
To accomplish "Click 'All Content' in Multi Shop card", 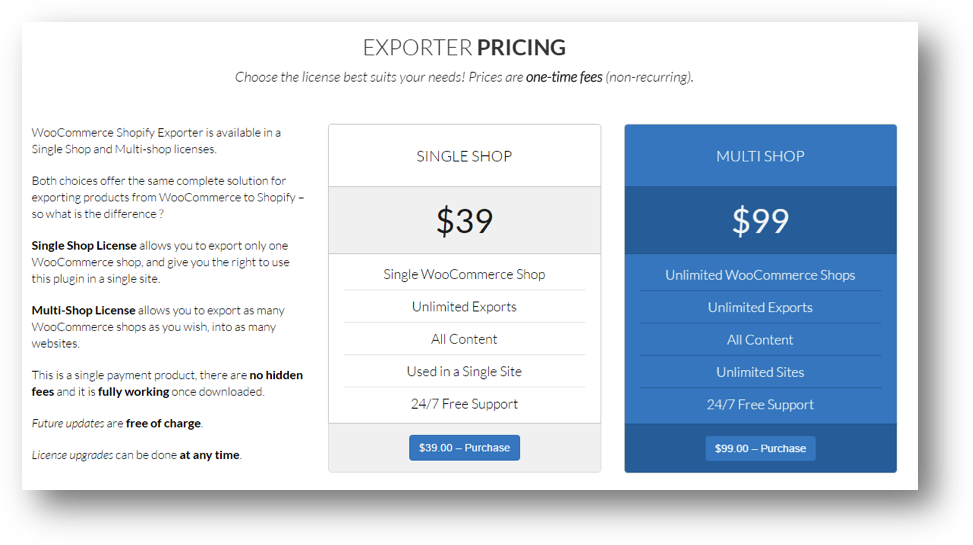I will pos(760,340).
